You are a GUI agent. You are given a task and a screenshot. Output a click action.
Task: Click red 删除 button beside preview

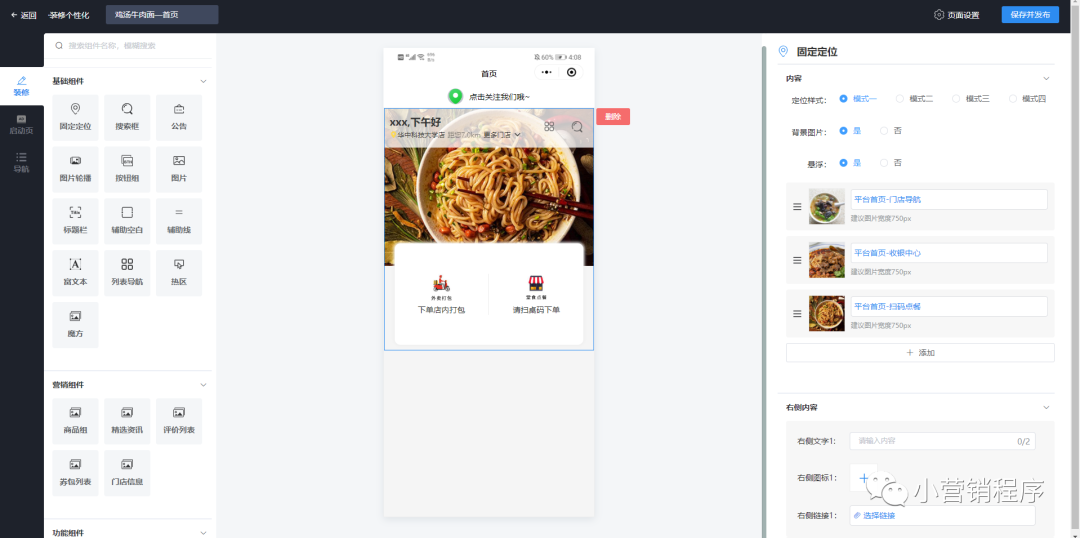tap(613, 116)
